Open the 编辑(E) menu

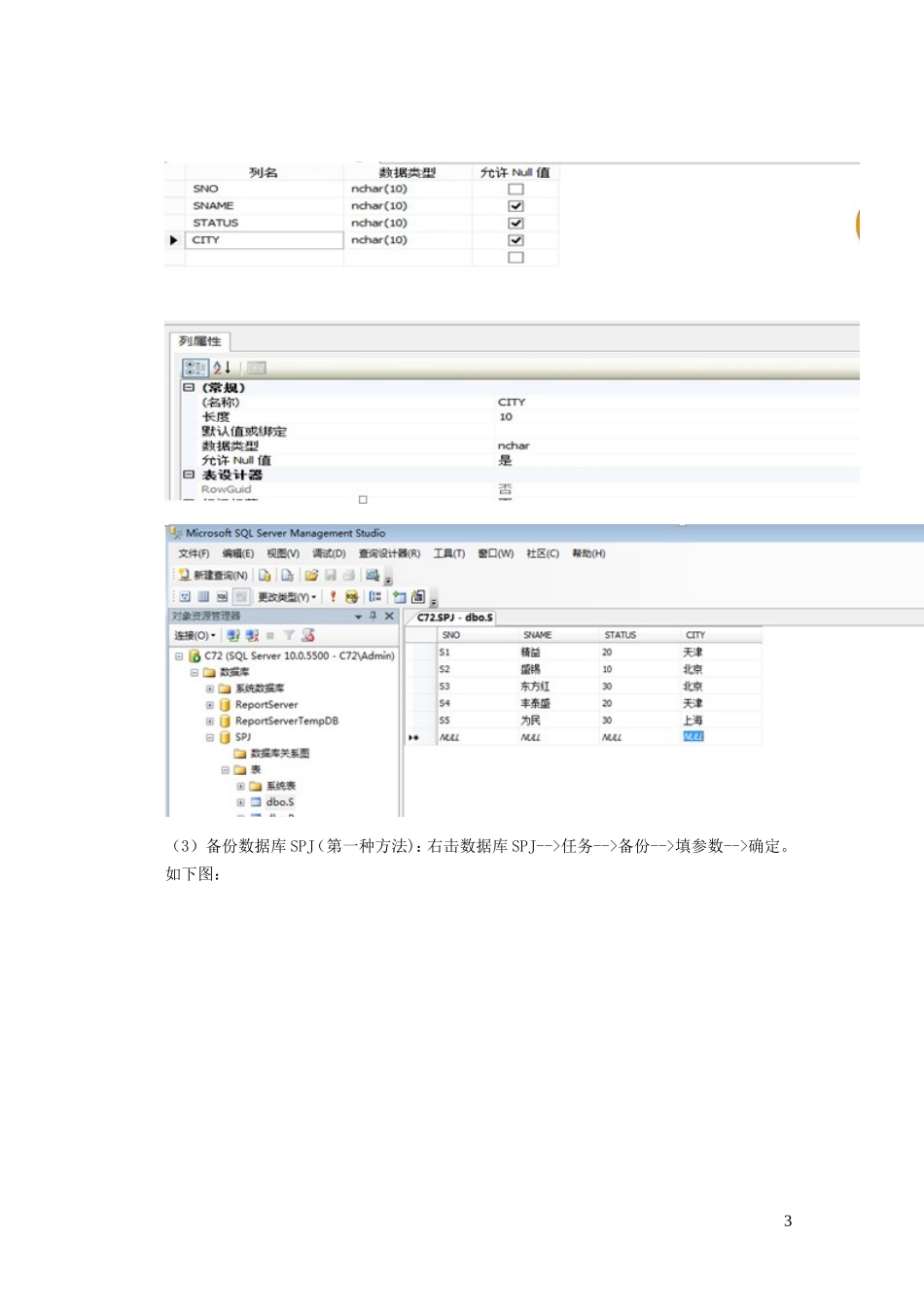click(238, 553)
